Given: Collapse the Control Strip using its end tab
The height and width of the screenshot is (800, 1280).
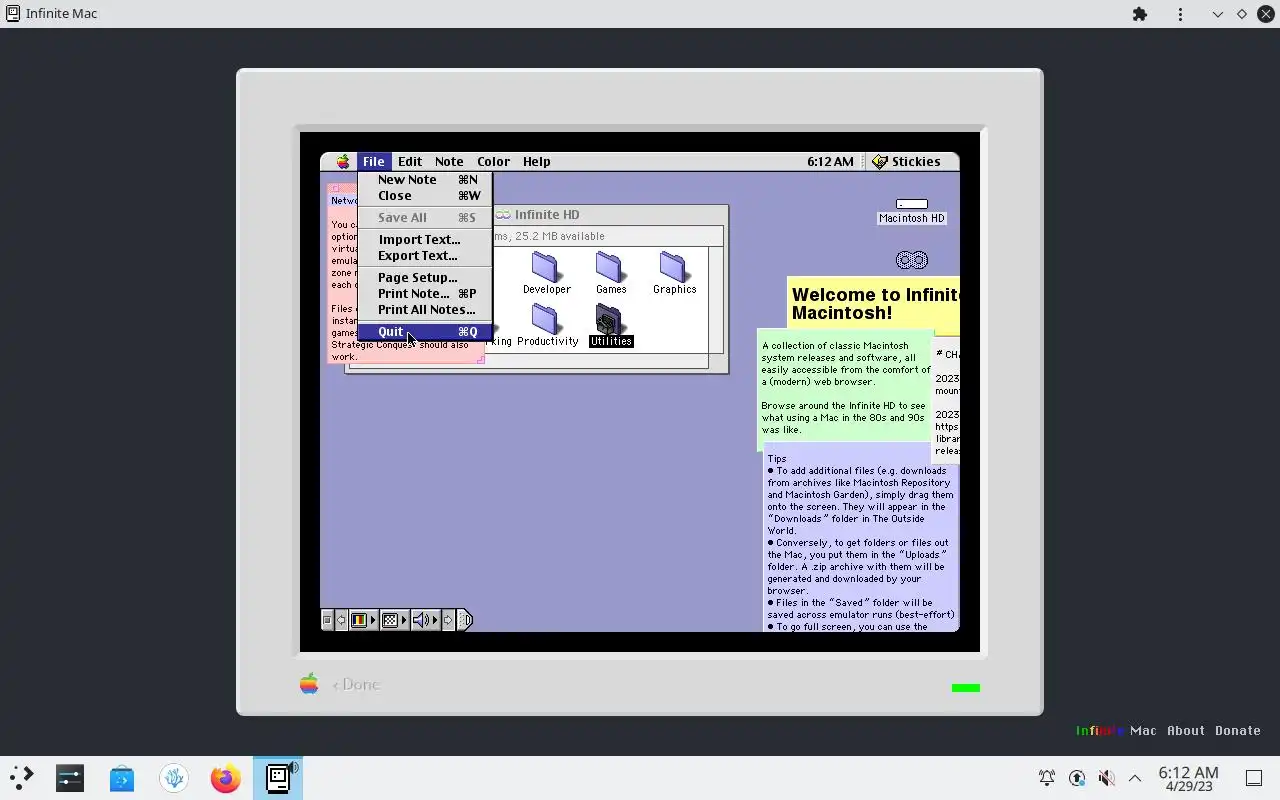Looking at the screenshot, I should (464, 620).
